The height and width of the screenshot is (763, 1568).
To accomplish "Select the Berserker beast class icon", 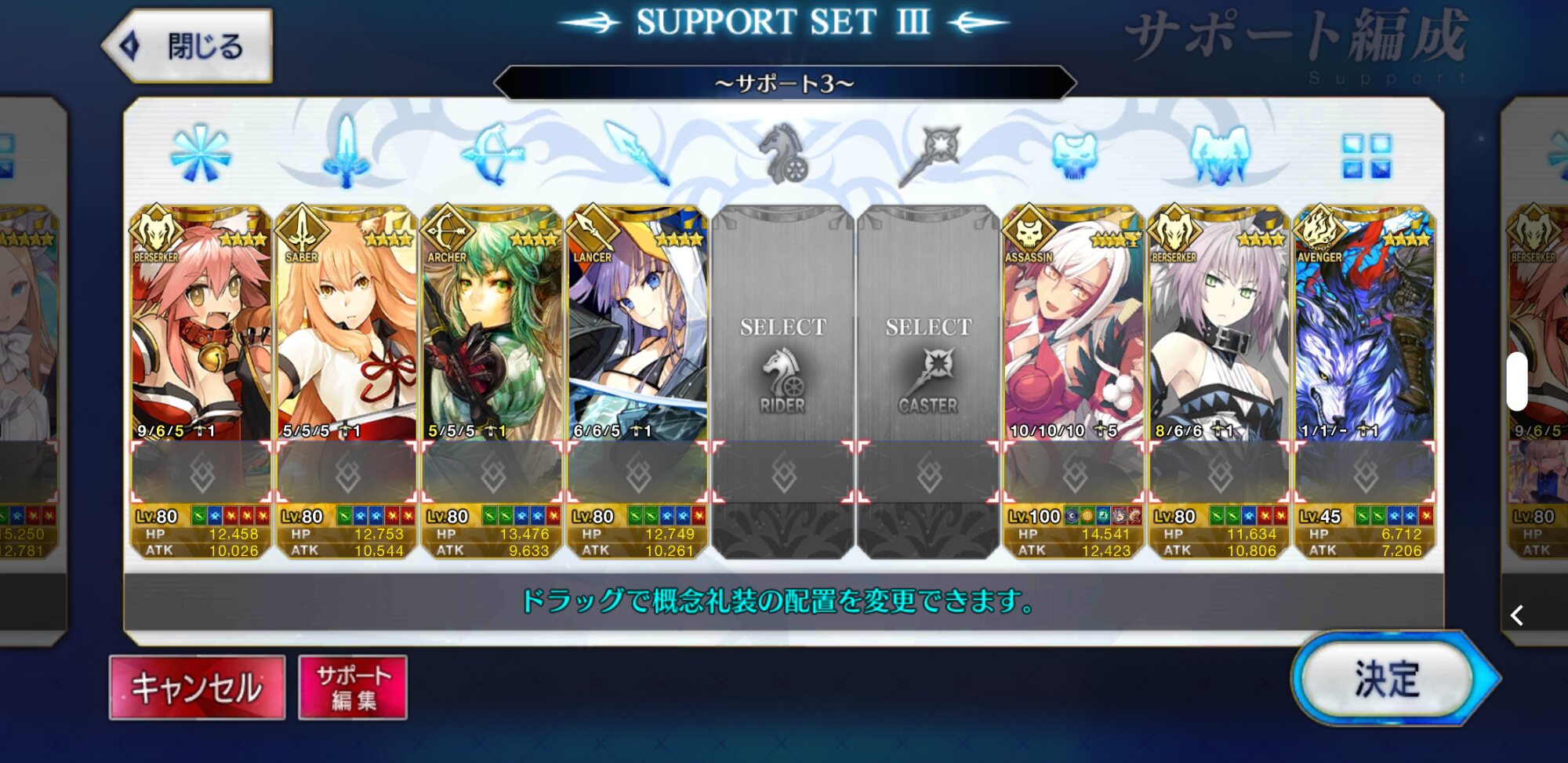I will click(1220, 154).
